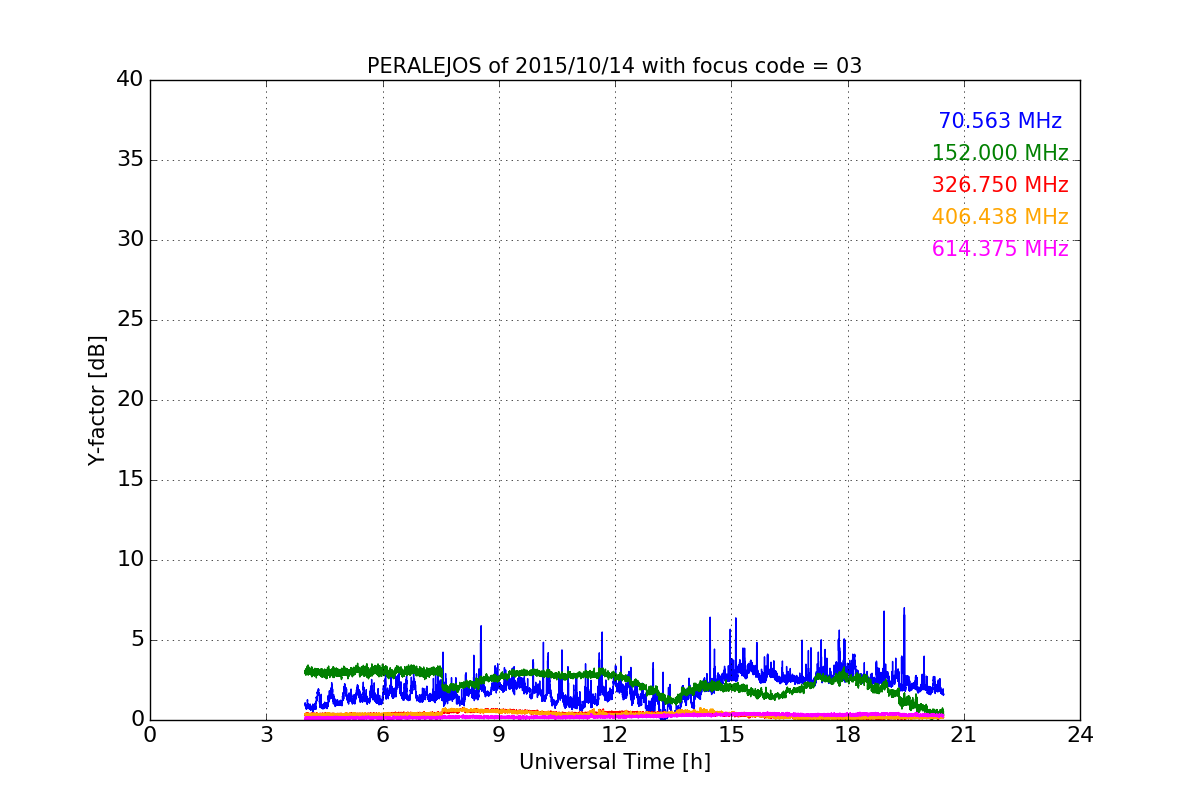This screenshot has height=800, width=1200.
Task: Click the x-axis tick label 3
Action: [266, 734]
